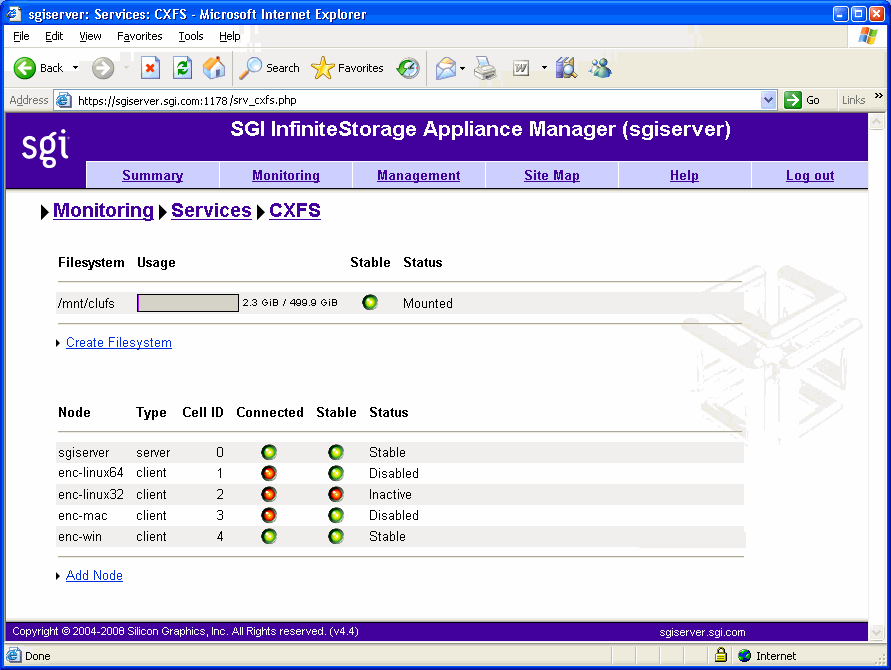Open the Edit menu
The width and height of the screenshot is (891, 670).
(x=54, y=36)
